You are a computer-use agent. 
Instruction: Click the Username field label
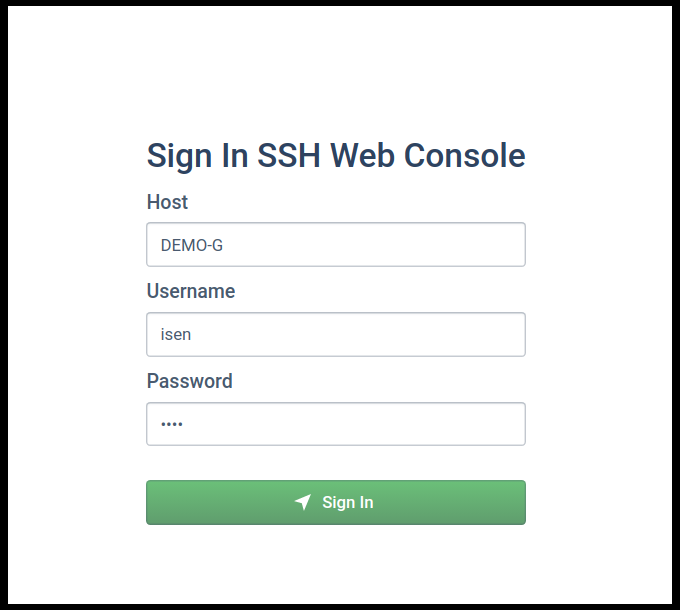(191, 291)
